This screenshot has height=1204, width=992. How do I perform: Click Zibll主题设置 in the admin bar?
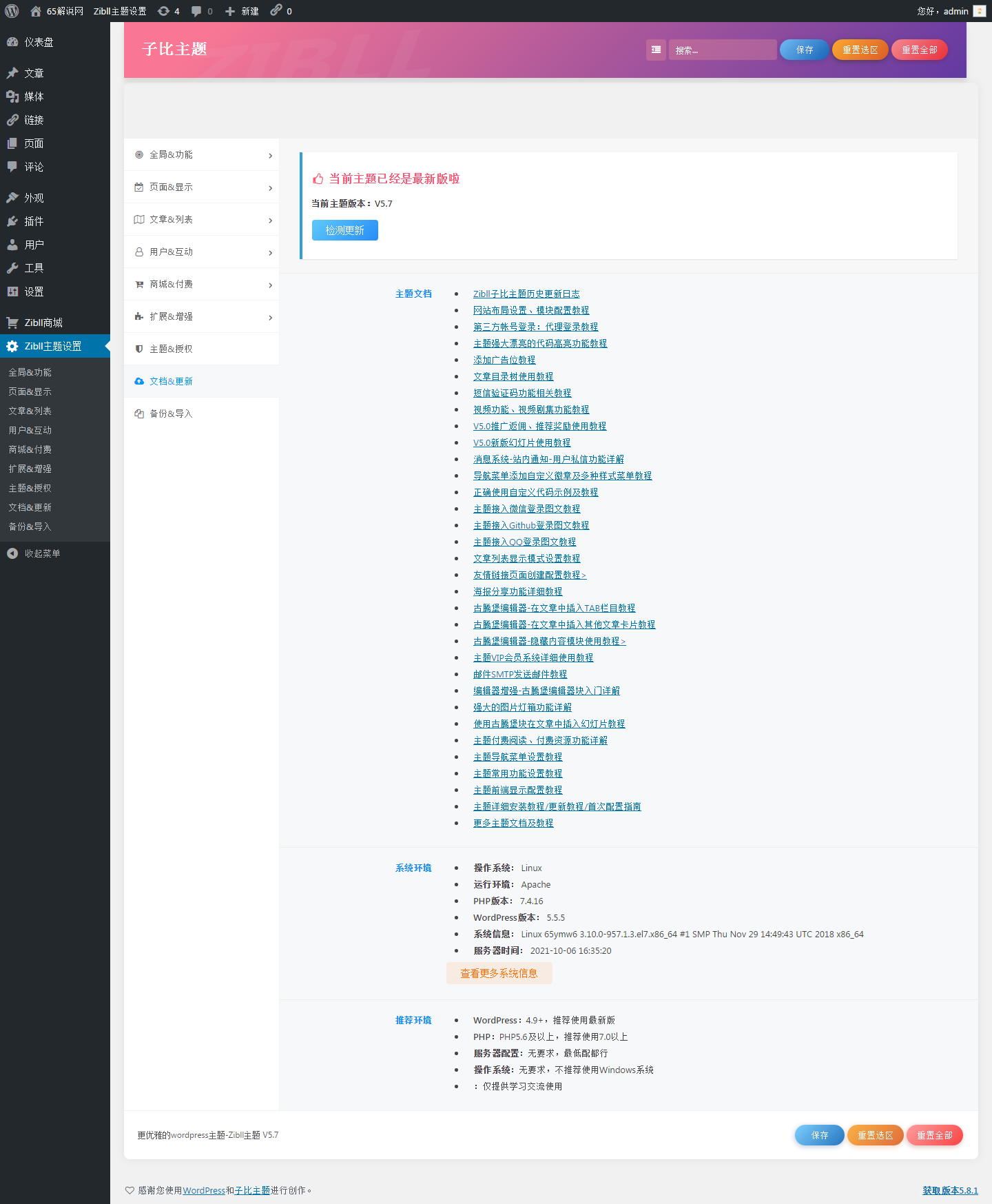(x=120, y=11)
